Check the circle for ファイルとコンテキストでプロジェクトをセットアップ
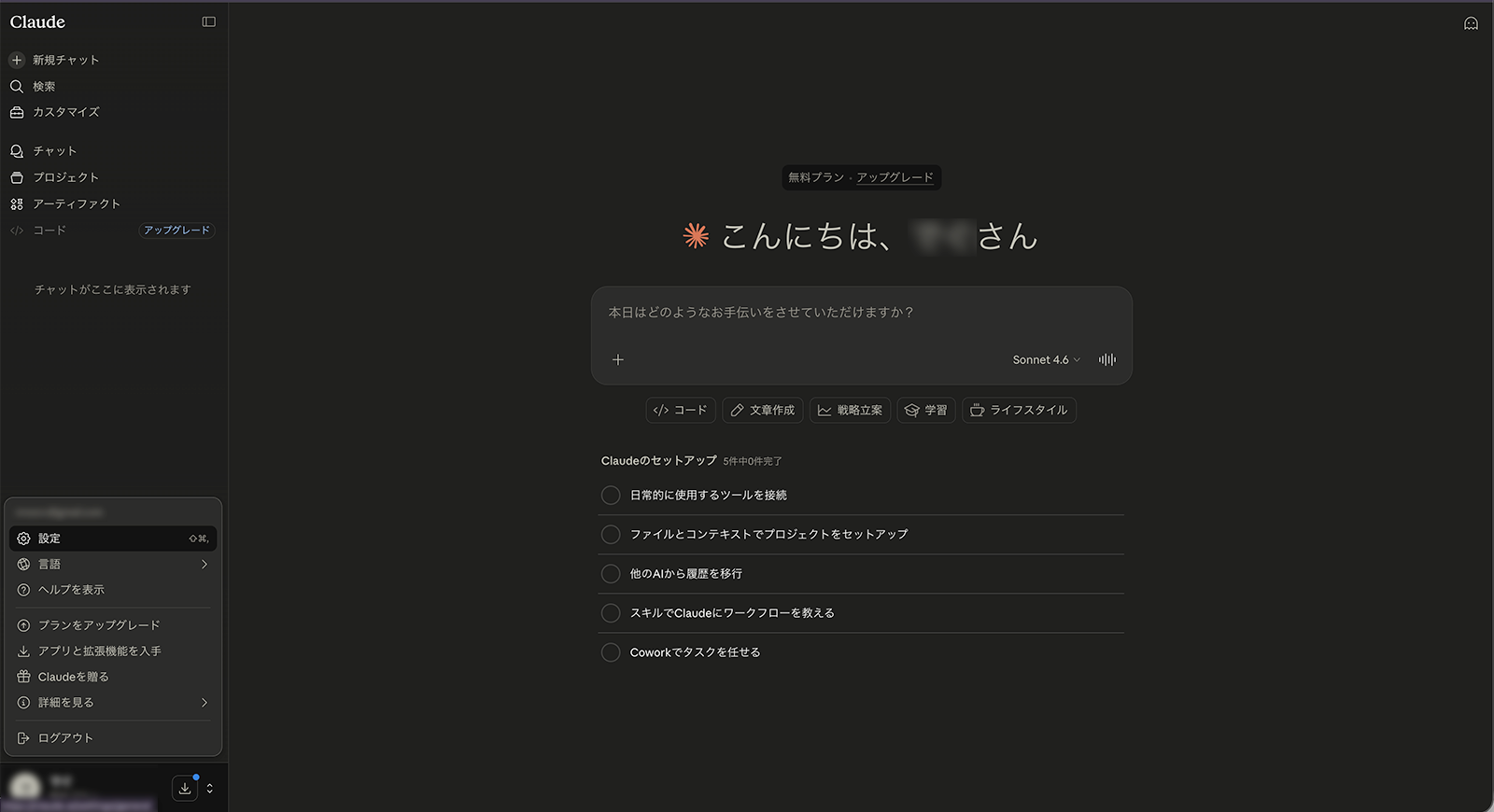Viewport: 1494px width, 812px height. pos(611,534)
